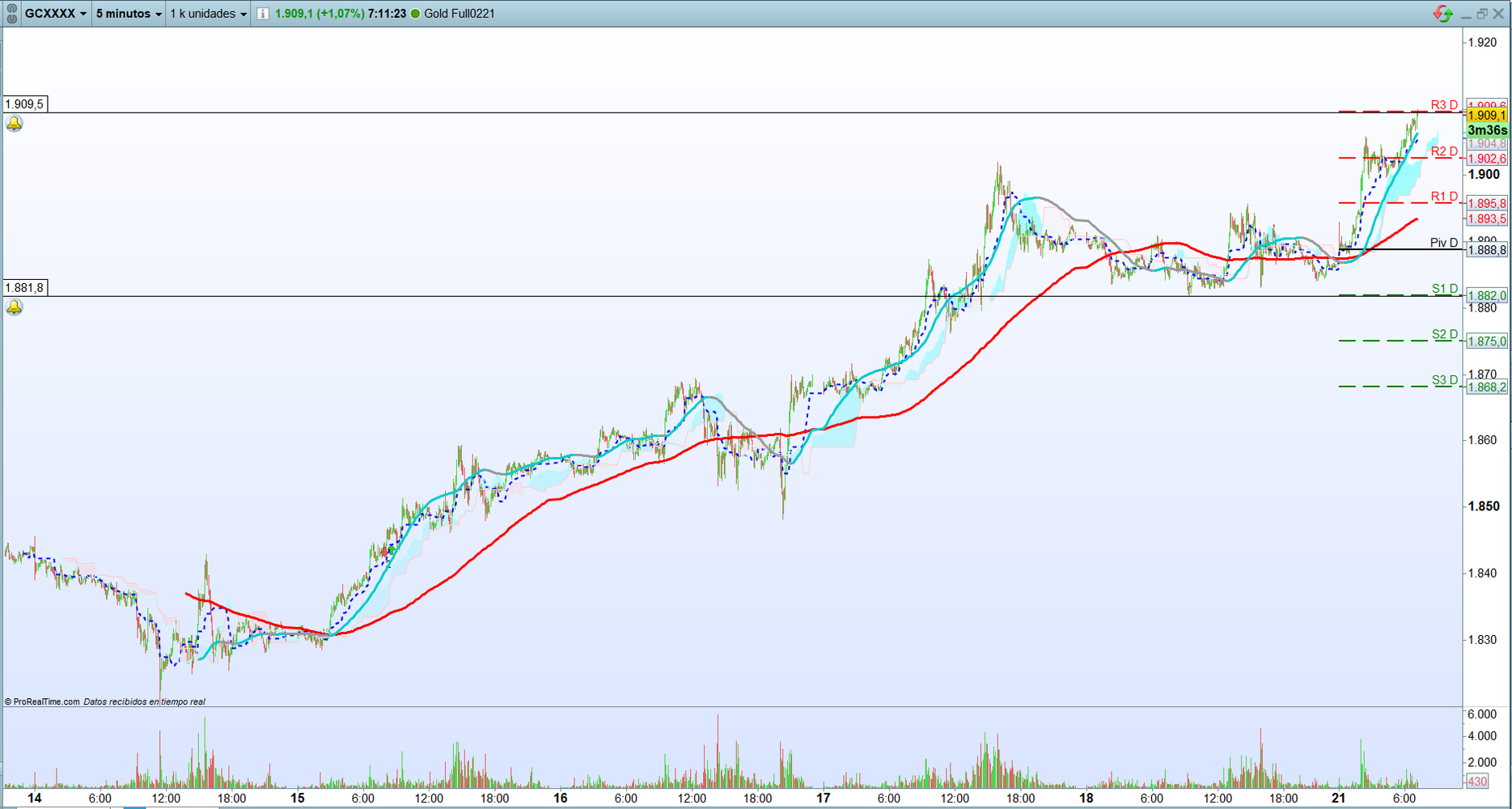Click the 1.850 price axis label
1512x809 pixels.
[1484, 506]
